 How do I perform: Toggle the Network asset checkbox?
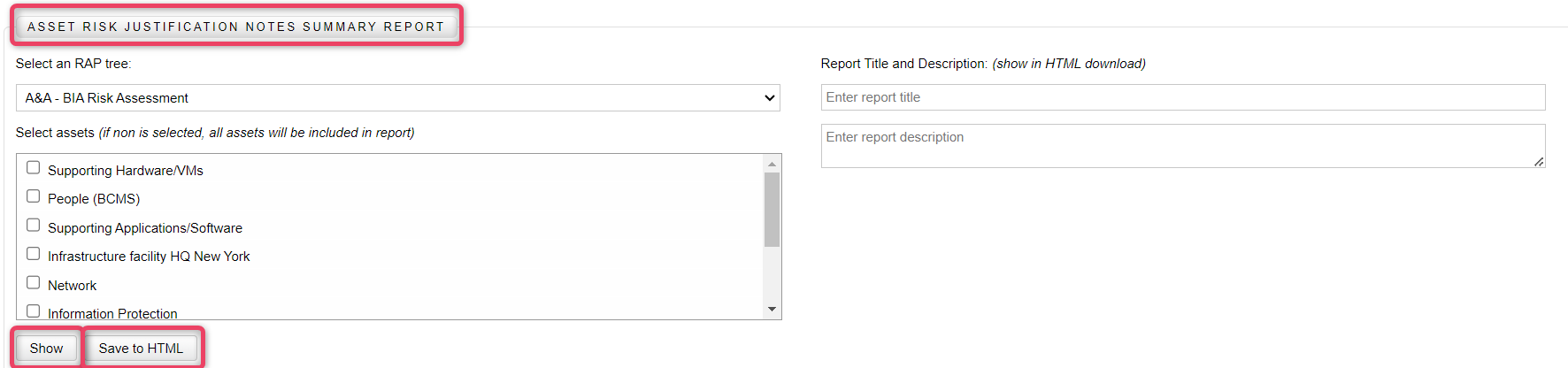pyautogui.click(x=34, y=283)
